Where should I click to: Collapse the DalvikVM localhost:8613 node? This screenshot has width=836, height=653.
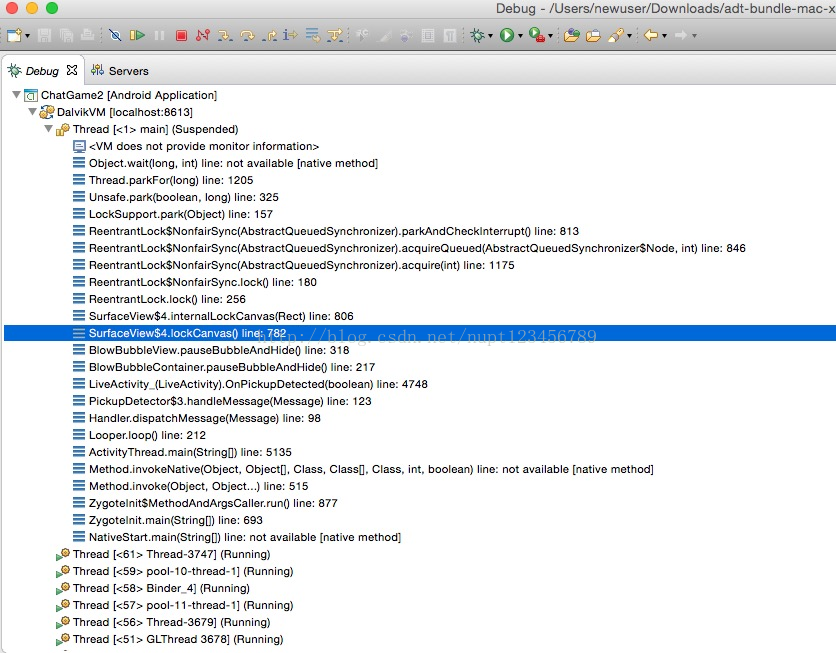(x=33, y=112)
